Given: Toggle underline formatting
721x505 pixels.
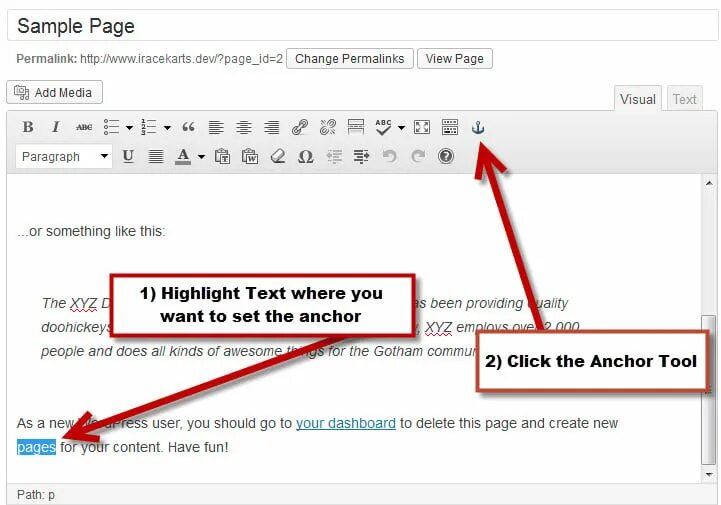Looking at the screenshot, I should pos(128,156).
